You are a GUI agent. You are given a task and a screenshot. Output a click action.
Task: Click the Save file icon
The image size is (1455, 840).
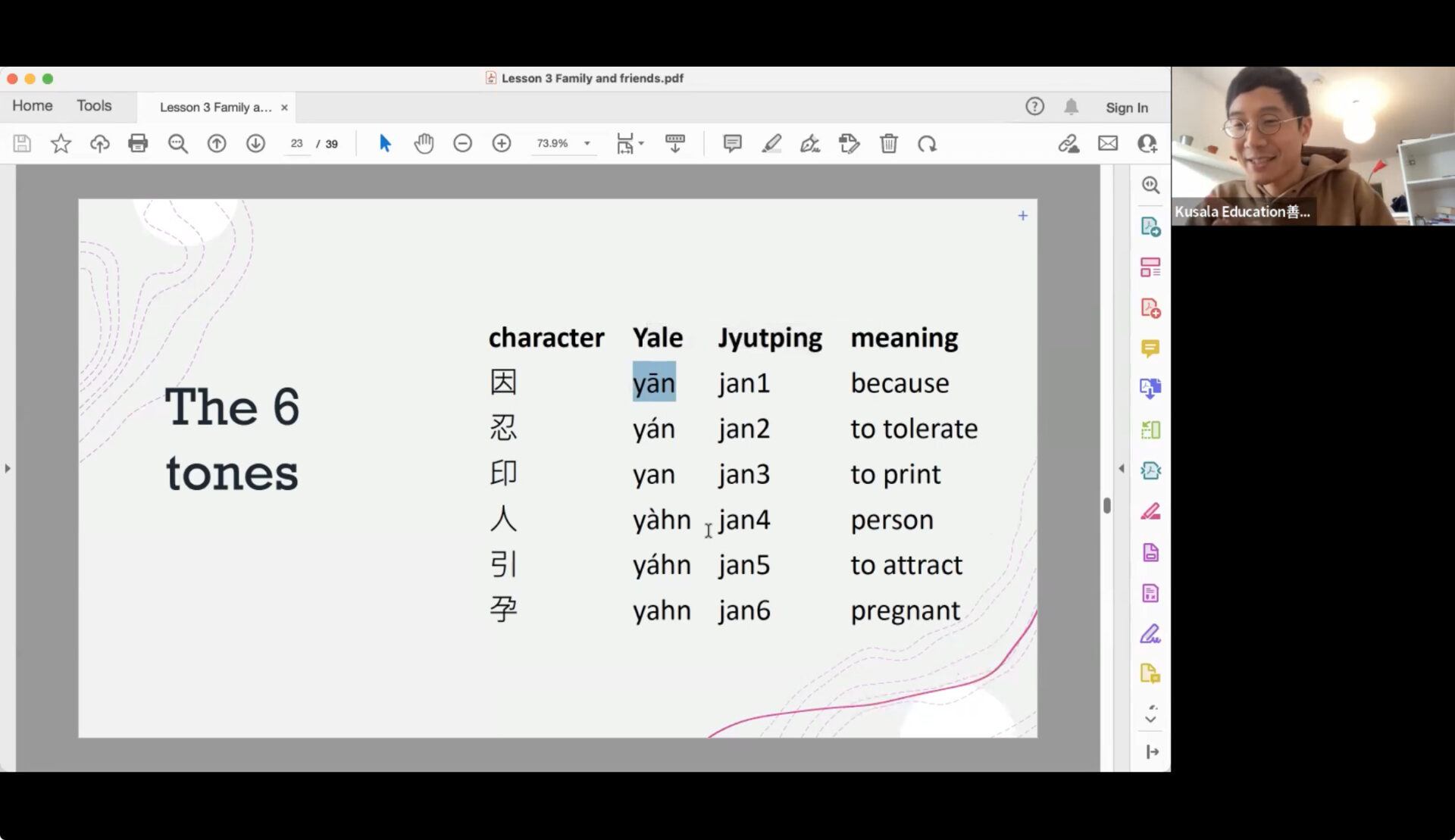[22, 143]
